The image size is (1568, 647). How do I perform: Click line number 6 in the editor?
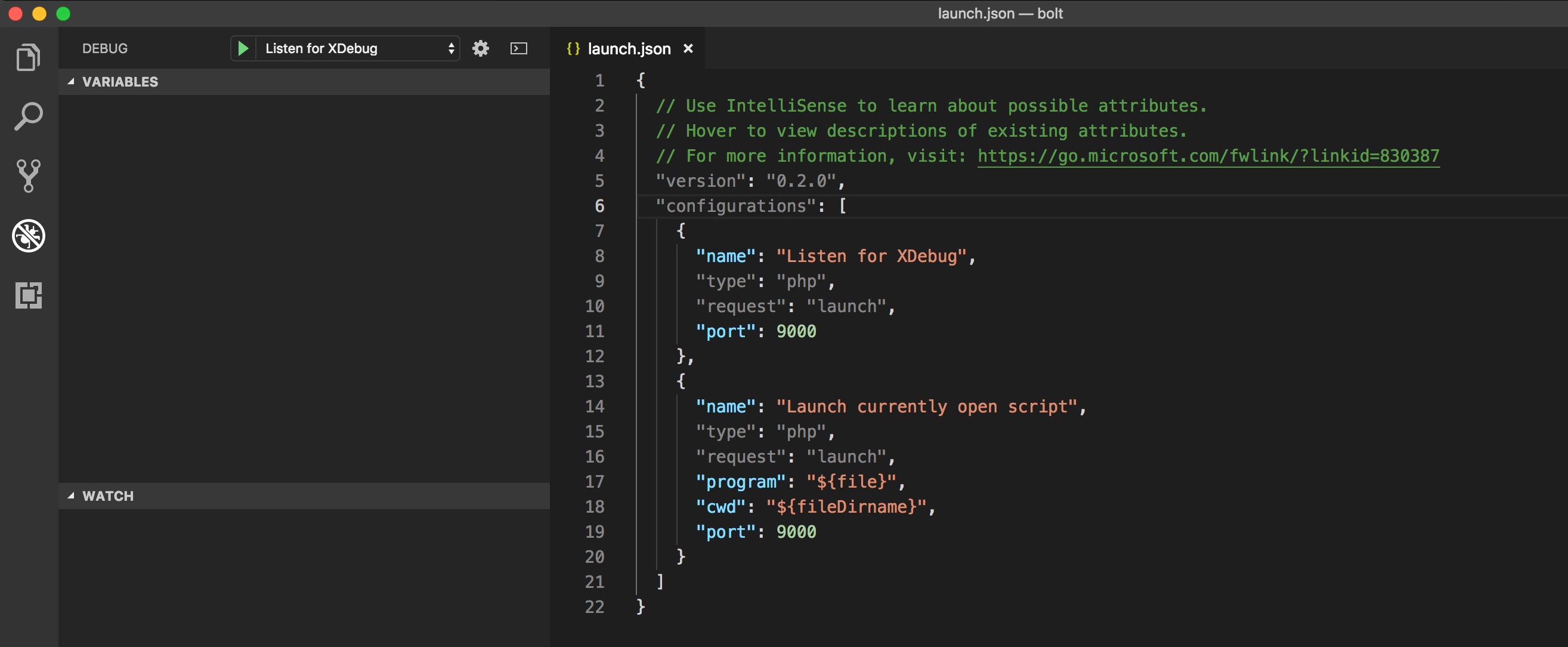[599, 206]
